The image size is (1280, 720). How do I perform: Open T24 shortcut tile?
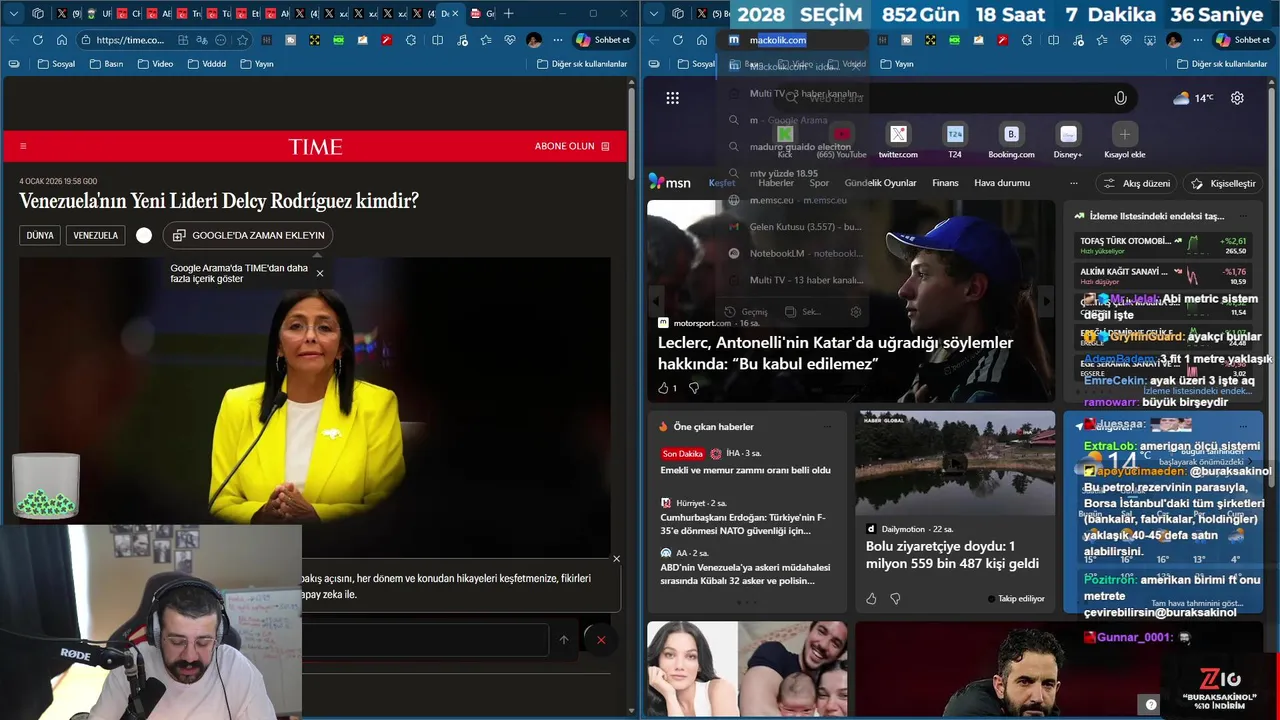[x=955, y=141]
